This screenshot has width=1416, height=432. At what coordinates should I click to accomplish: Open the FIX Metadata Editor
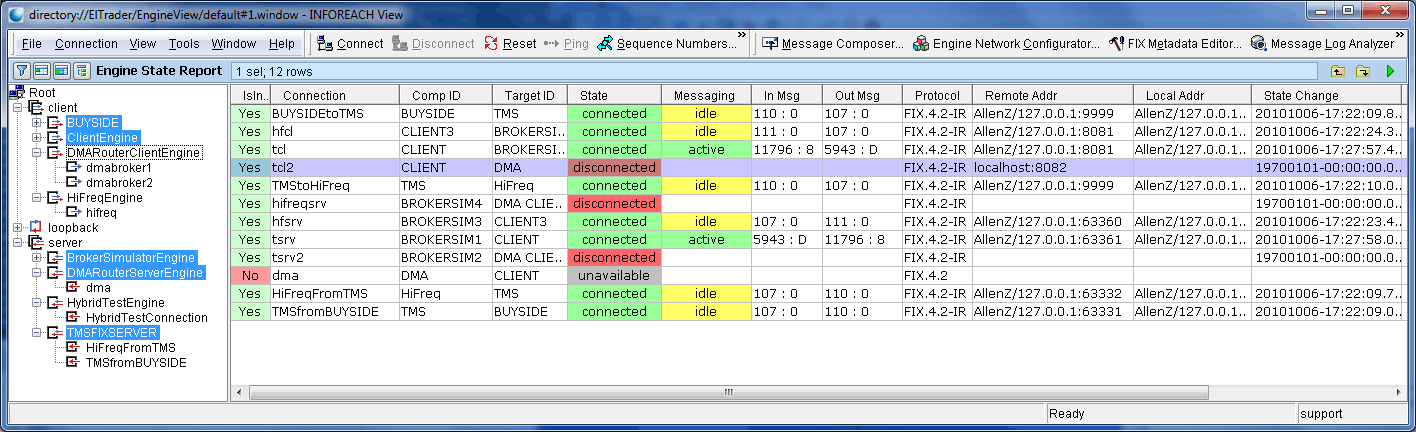pyautogui.click(x=1175, y=44)
